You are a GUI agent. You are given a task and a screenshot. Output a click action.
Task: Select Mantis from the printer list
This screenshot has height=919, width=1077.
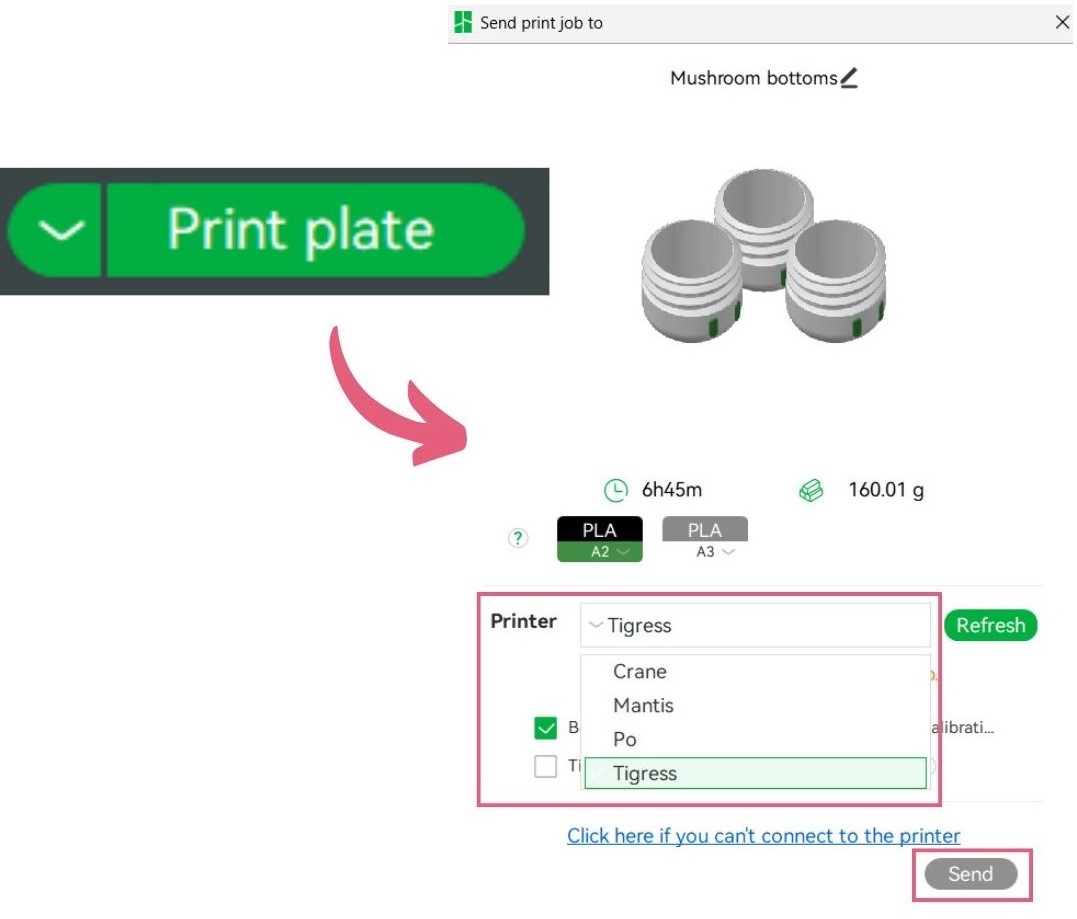(755, 705)
